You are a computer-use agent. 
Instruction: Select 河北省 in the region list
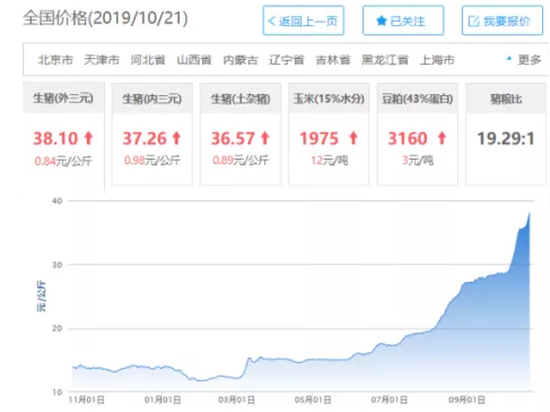pos(148,60)
